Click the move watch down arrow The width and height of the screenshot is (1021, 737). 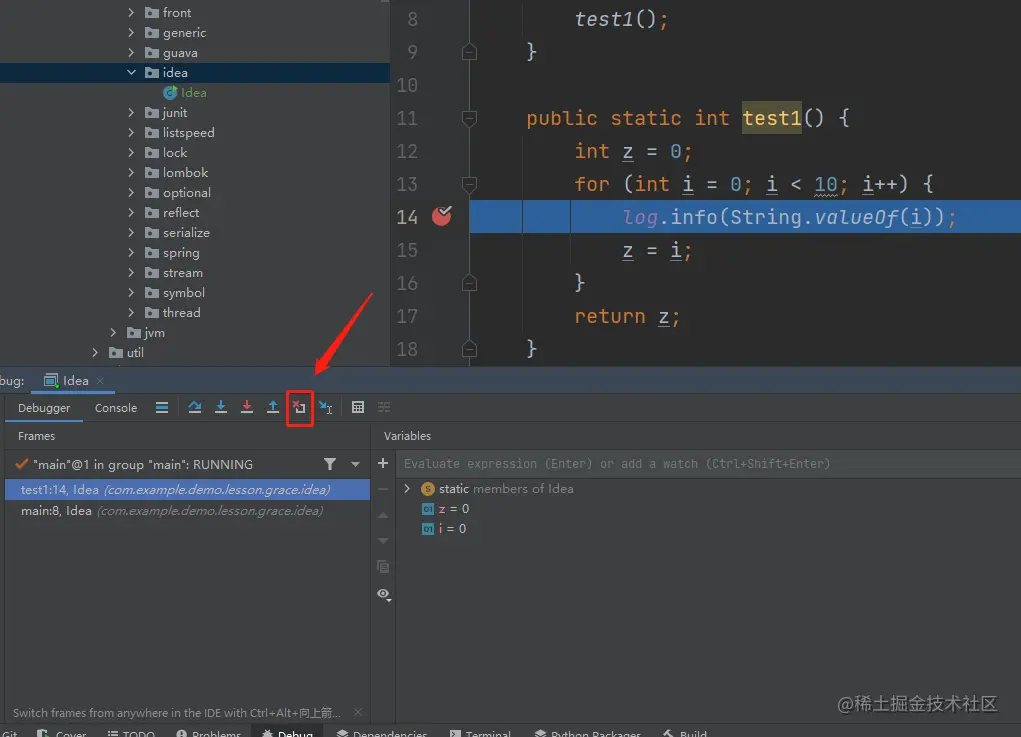coord(383,541)
